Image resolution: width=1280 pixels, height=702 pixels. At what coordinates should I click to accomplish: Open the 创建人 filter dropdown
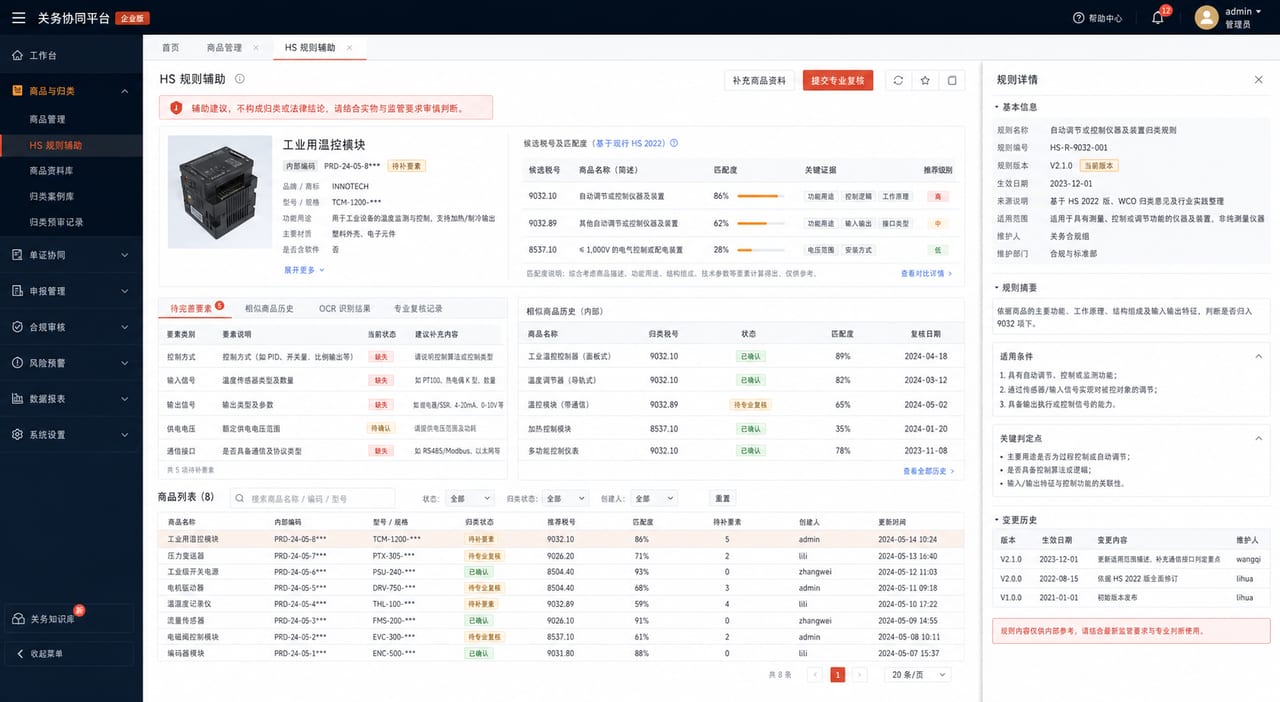(654, 498)
